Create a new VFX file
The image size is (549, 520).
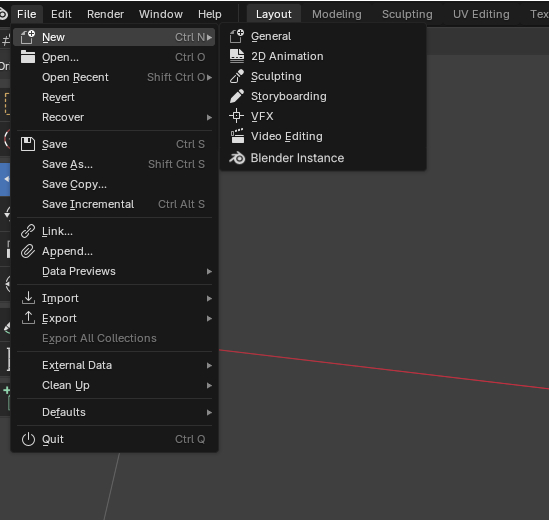coord(323,116)
